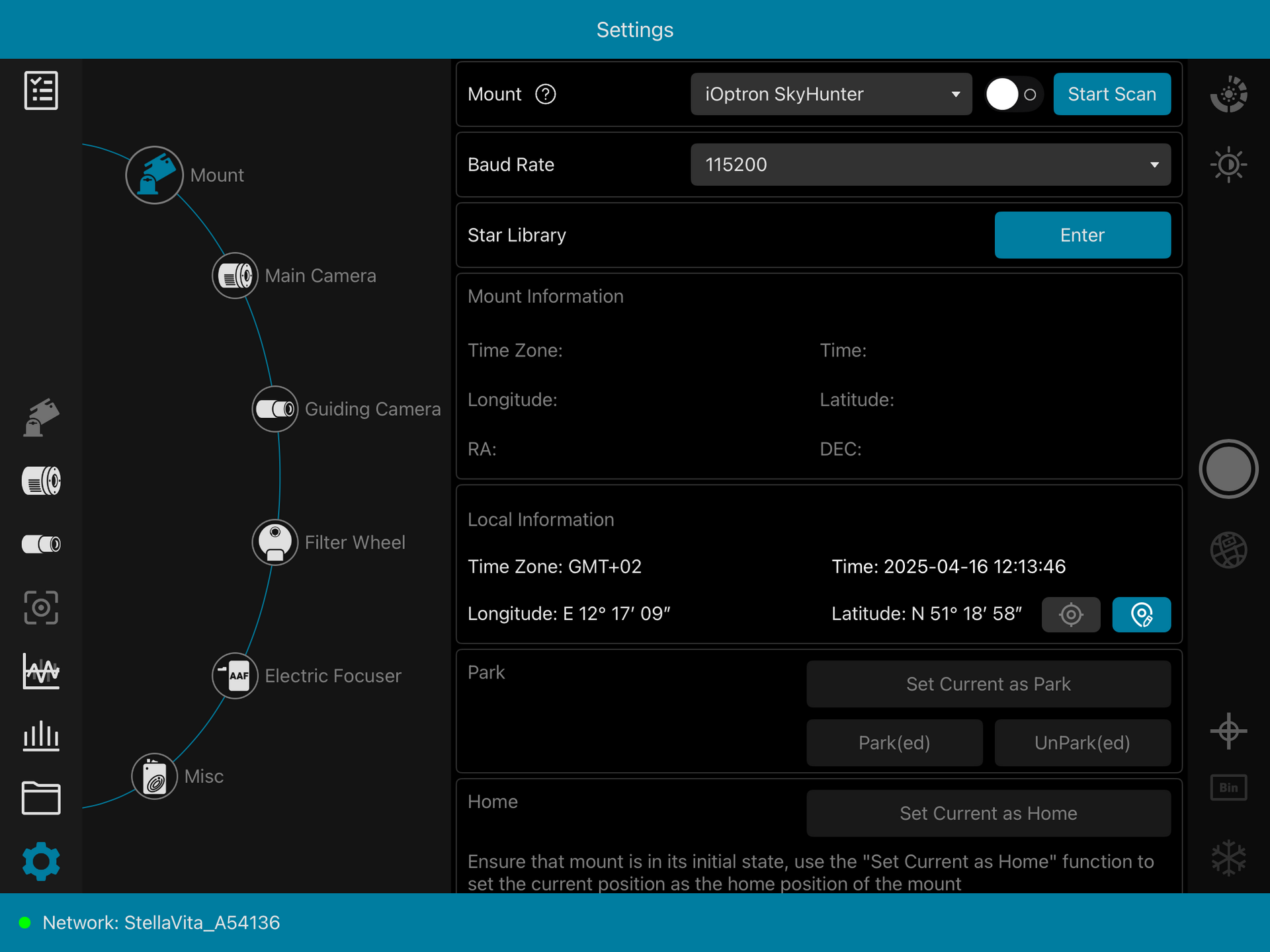This screenshot has width=1270, height=952.
Task: Click the Mount Information heading
Action: [546, 296]
